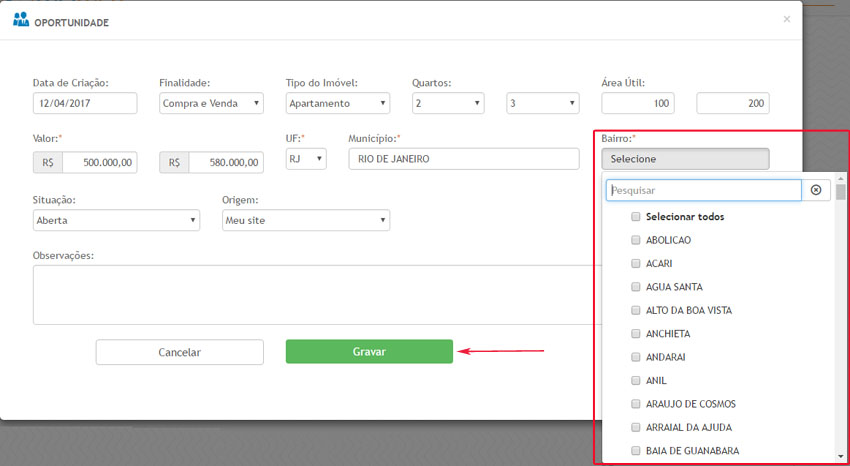Tick the ABOLICAO neighborhood checkbox
Screen dimensions: 850x466
point(636,240)
